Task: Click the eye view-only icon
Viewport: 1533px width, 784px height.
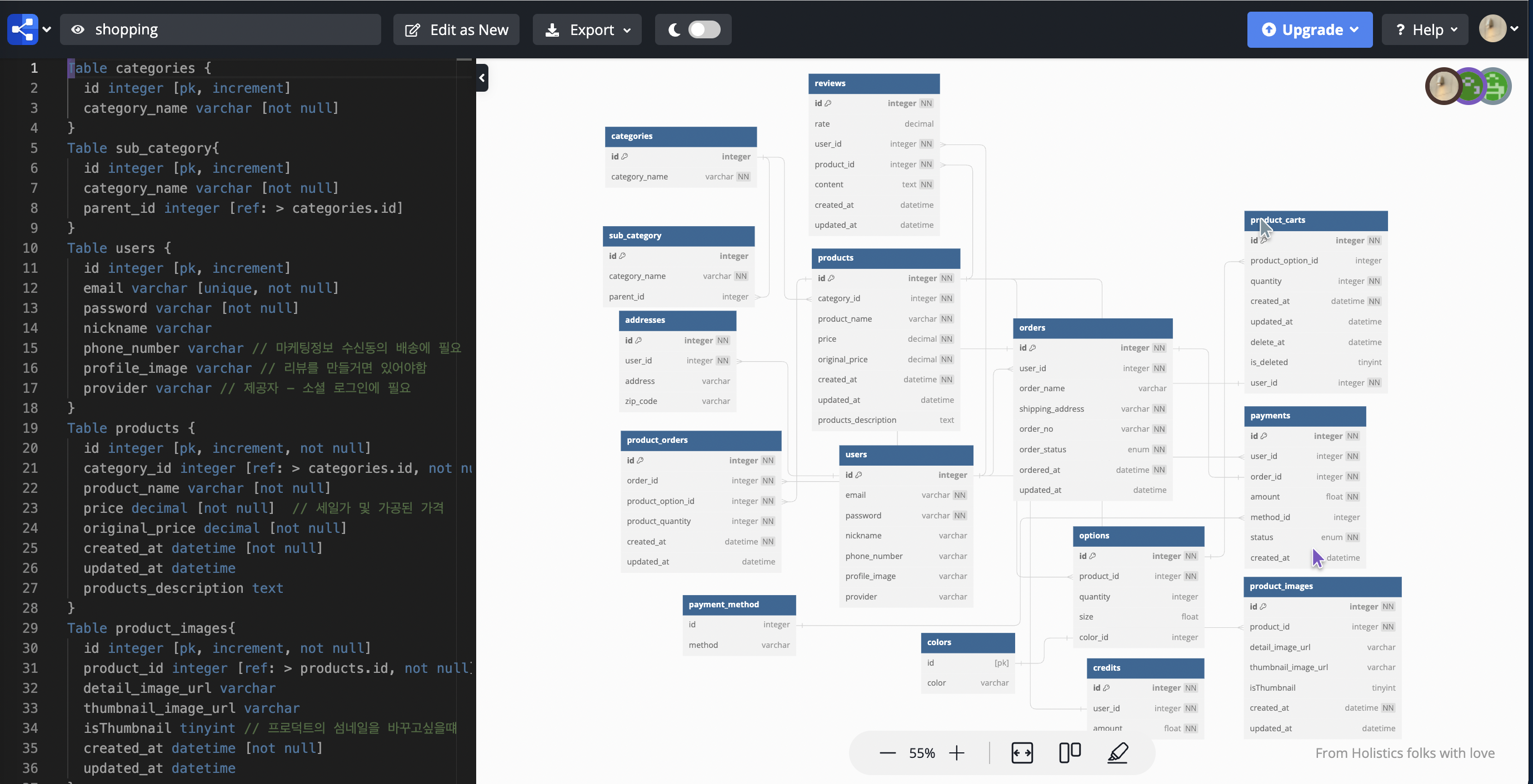Action: pyautogui.click(x=78, y=30)
